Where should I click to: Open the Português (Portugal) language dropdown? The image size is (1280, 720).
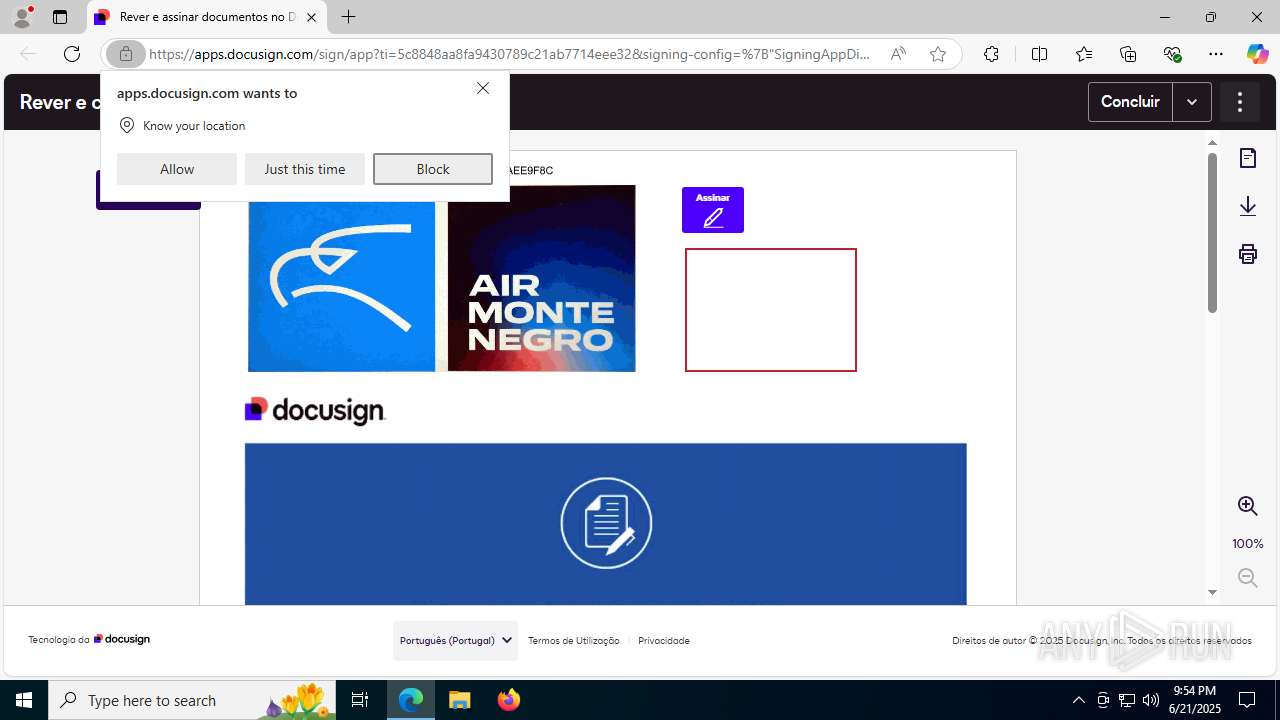coord(455,640)
